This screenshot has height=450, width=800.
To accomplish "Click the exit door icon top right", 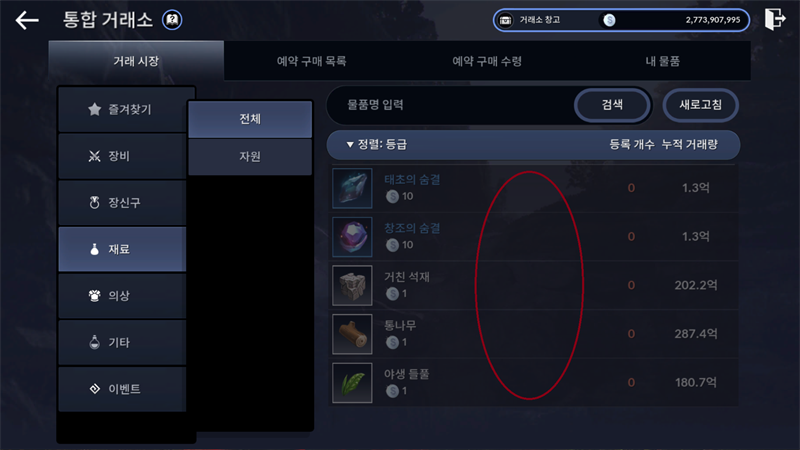I will 774,19.
